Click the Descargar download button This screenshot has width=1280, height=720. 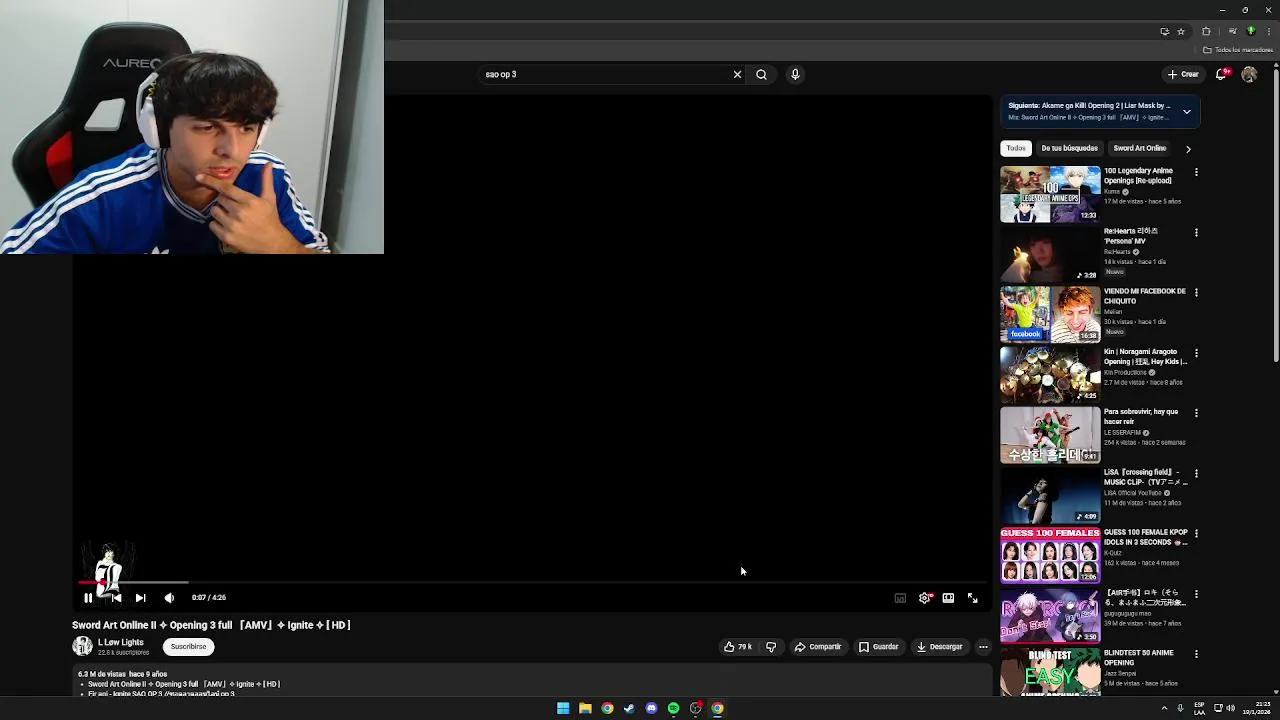[x=940, y=647]
